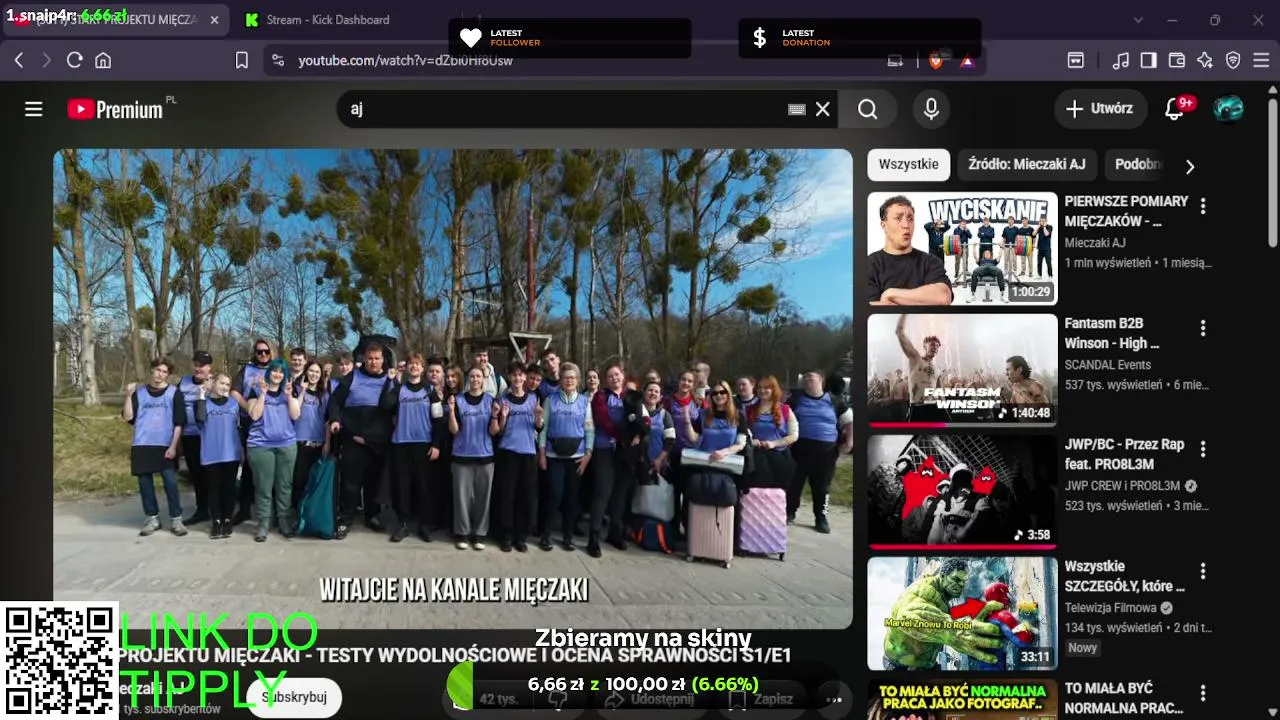Go back to the previous page
Image resolution: width=1280 pixels, height=720 pixels.
coord(19,61)
